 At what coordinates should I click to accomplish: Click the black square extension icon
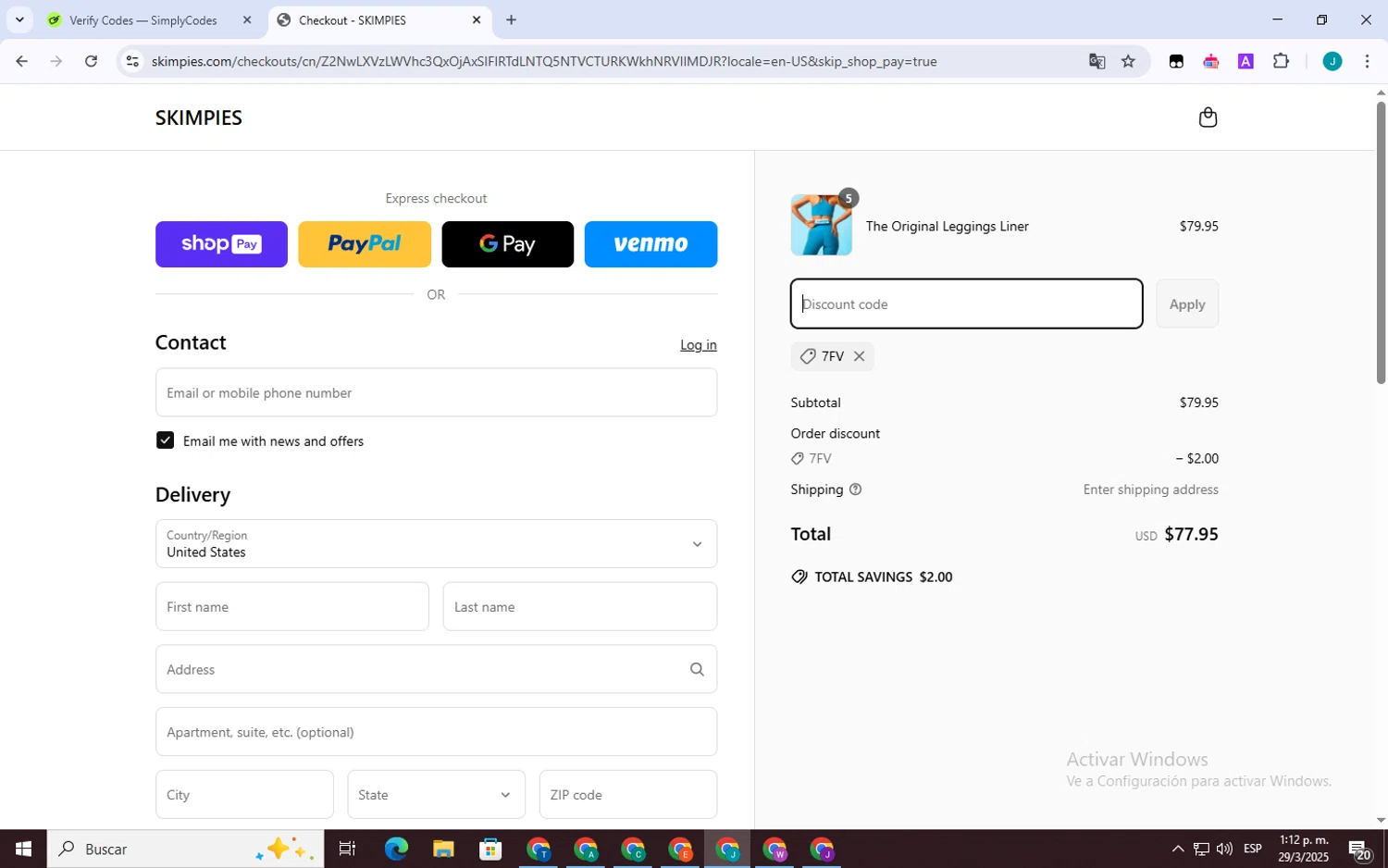[1176, 61]
